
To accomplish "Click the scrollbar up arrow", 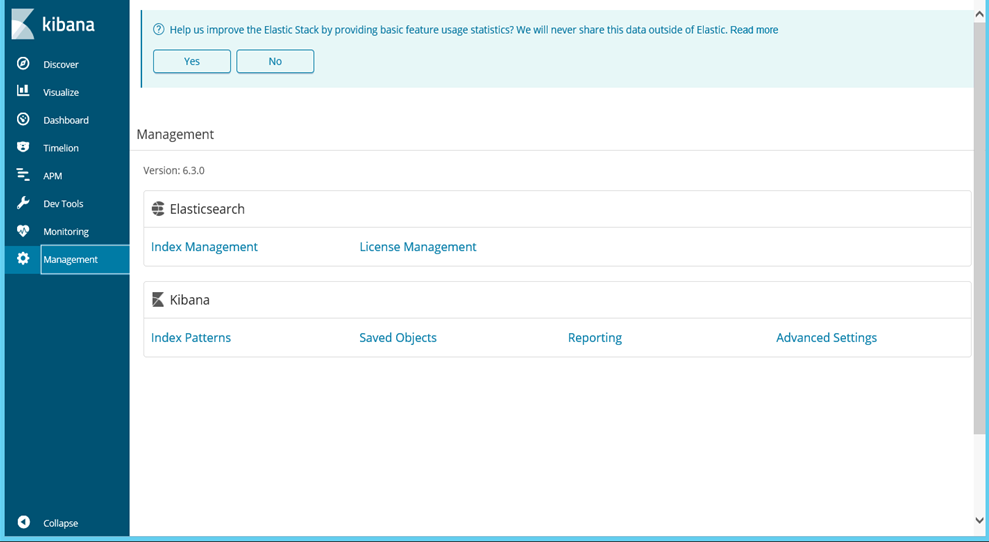I will pyautogui.click(x=980, y=14).
